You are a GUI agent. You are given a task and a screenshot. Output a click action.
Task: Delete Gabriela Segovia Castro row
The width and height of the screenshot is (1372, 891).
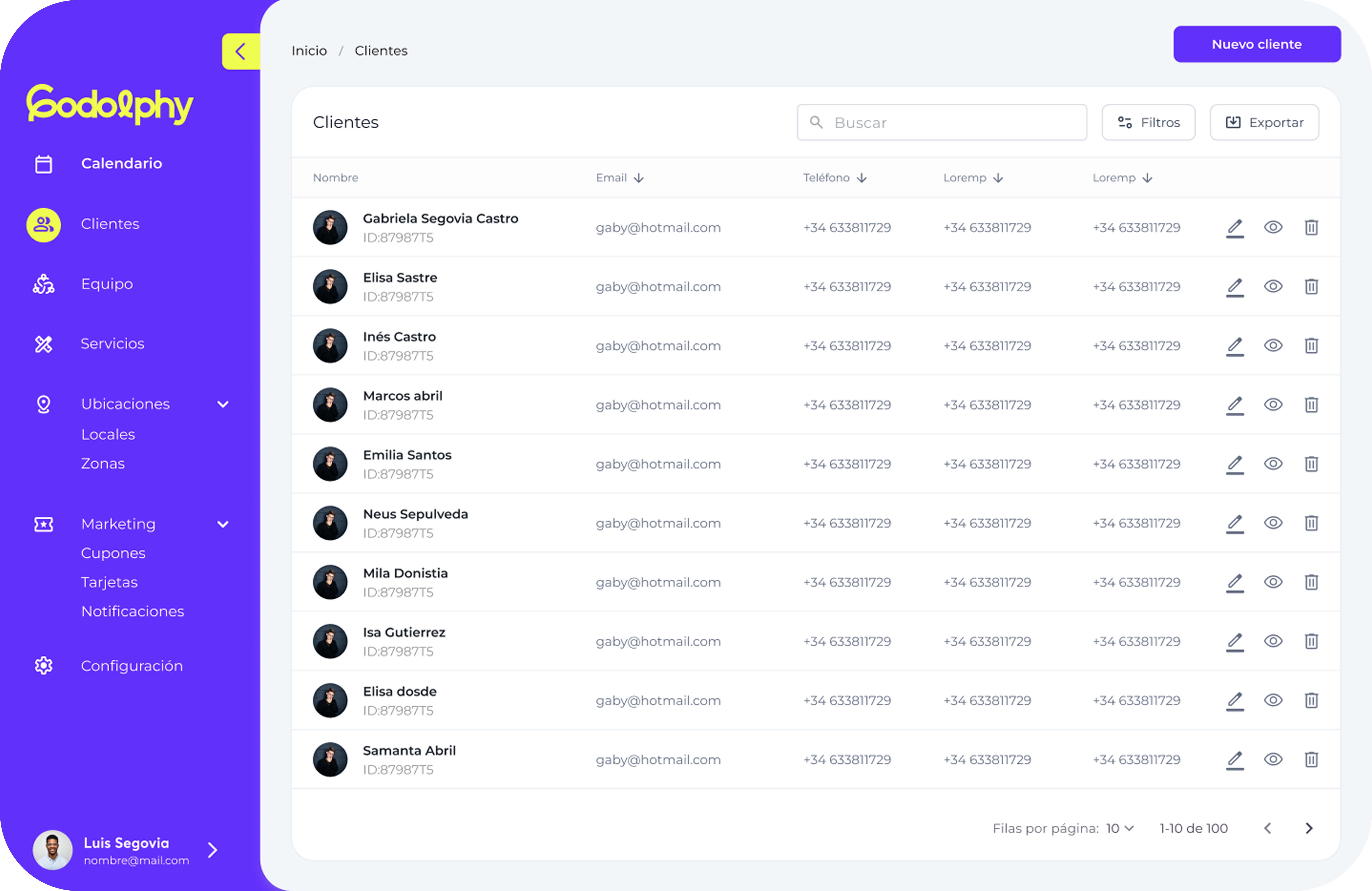coord(1311,228)
